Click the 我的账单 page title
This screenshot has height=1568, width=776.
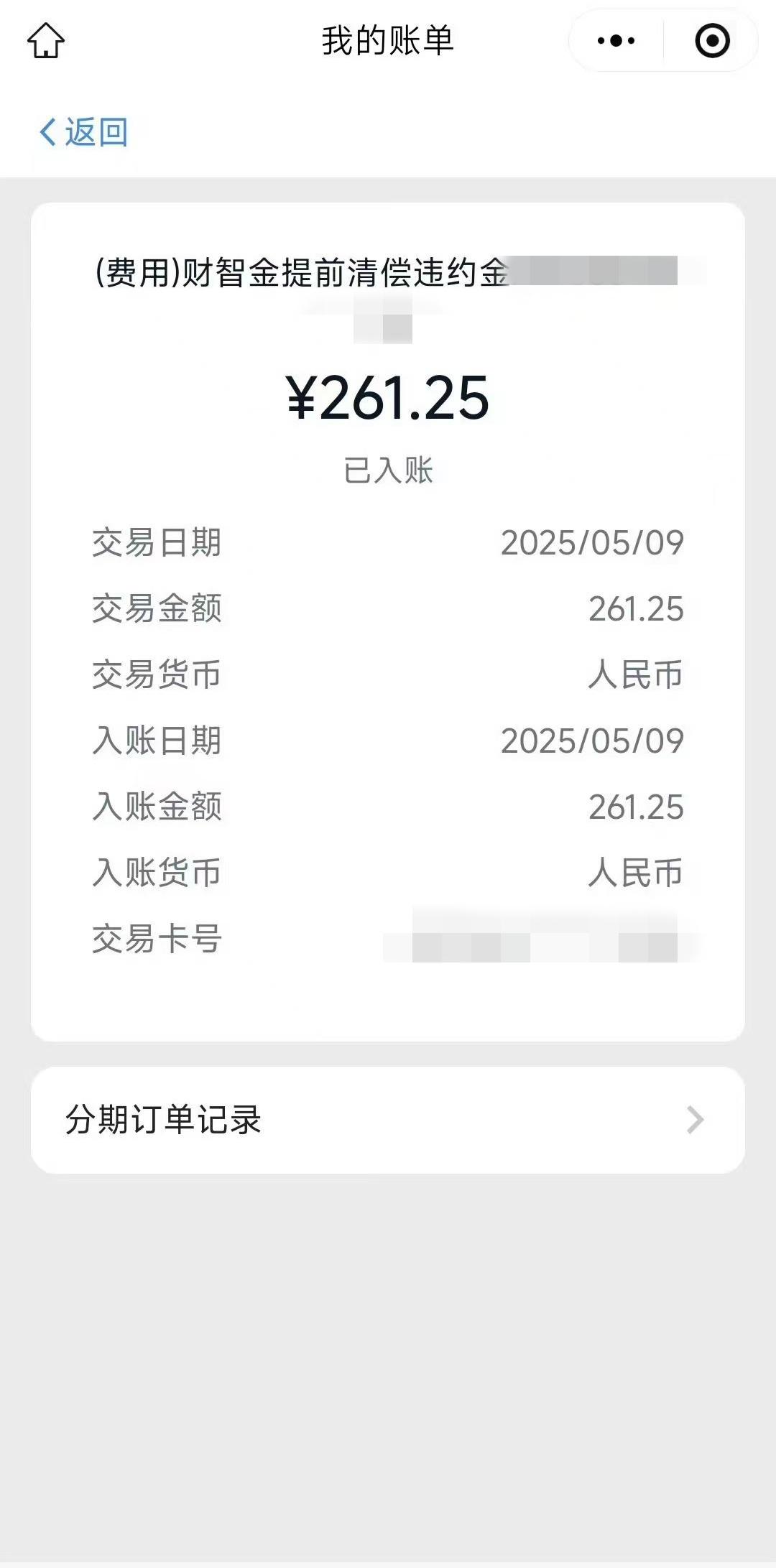point(387,40)
